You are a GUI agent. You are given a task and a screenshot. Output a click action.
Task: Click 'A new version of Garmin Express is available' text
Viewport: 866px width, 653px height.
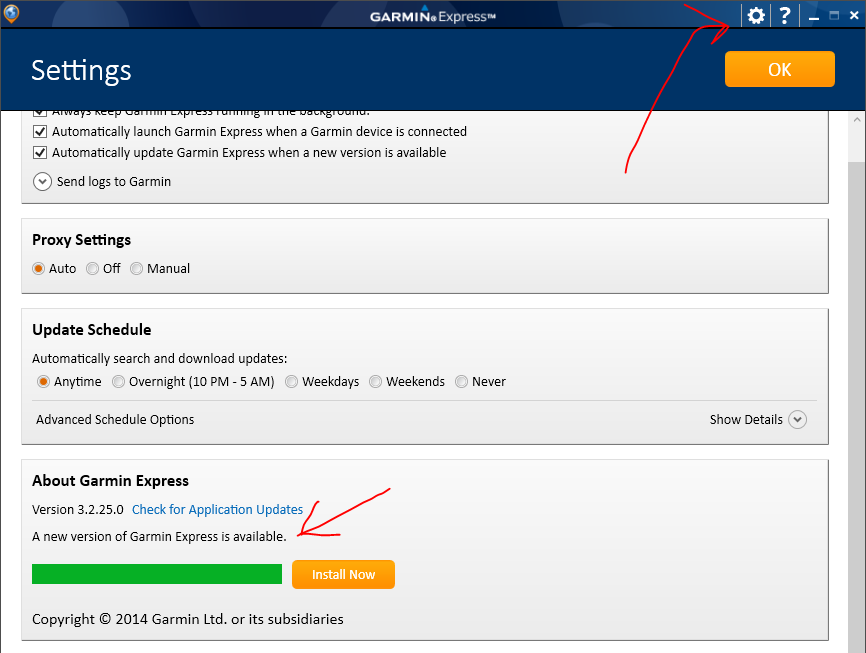(159, 536)
